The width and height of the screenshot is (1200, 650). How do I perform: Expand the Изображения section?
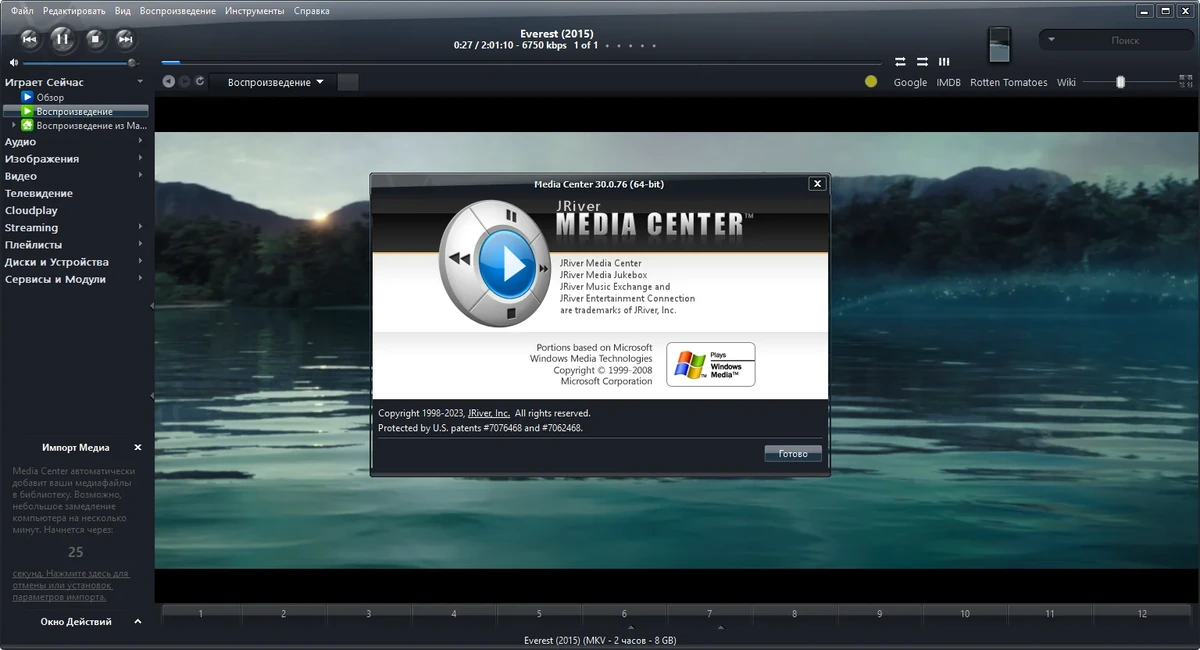click(x=140, y=159)
